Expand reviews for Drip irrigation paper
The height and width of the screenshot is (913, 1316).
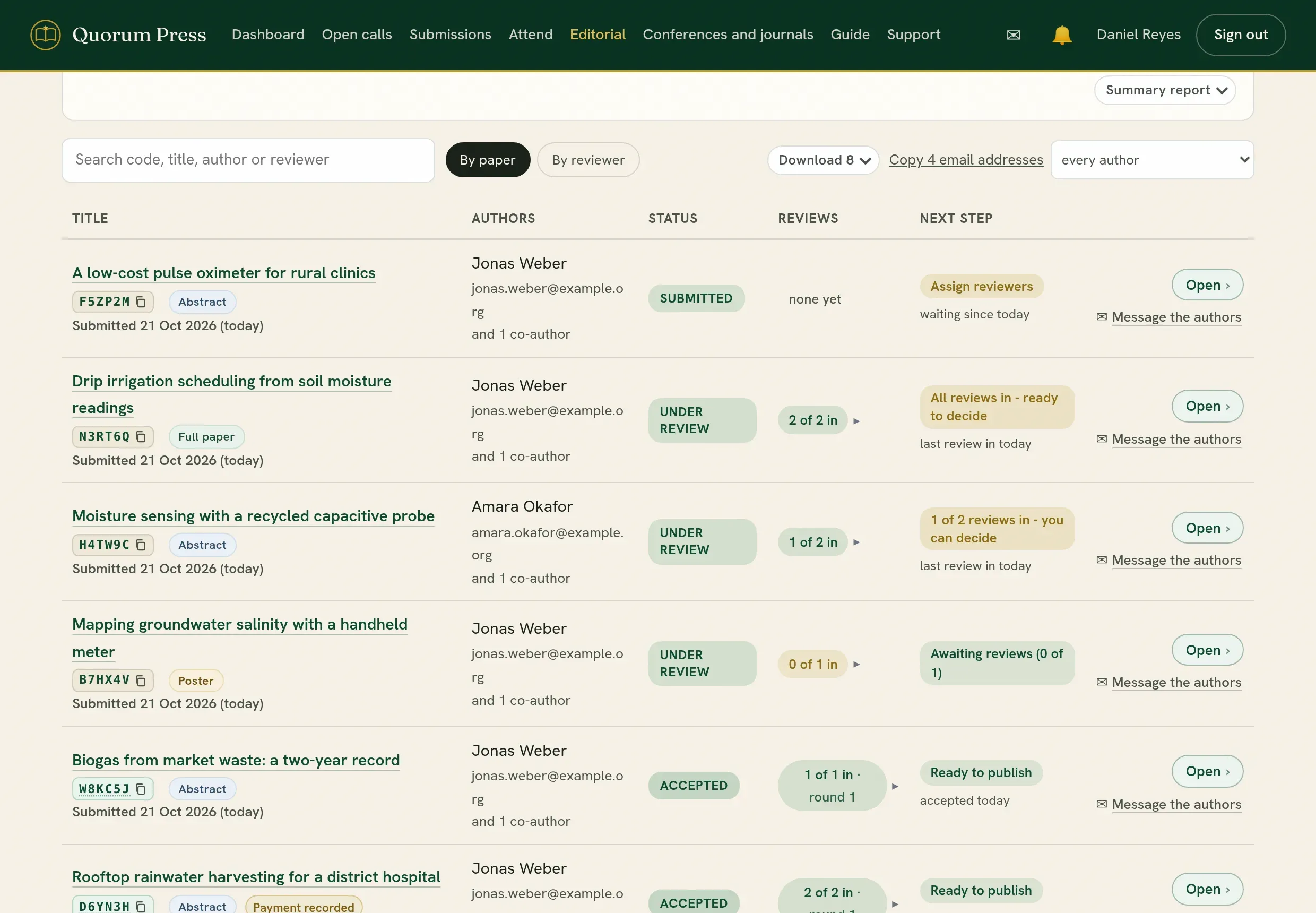pos(856,421)
